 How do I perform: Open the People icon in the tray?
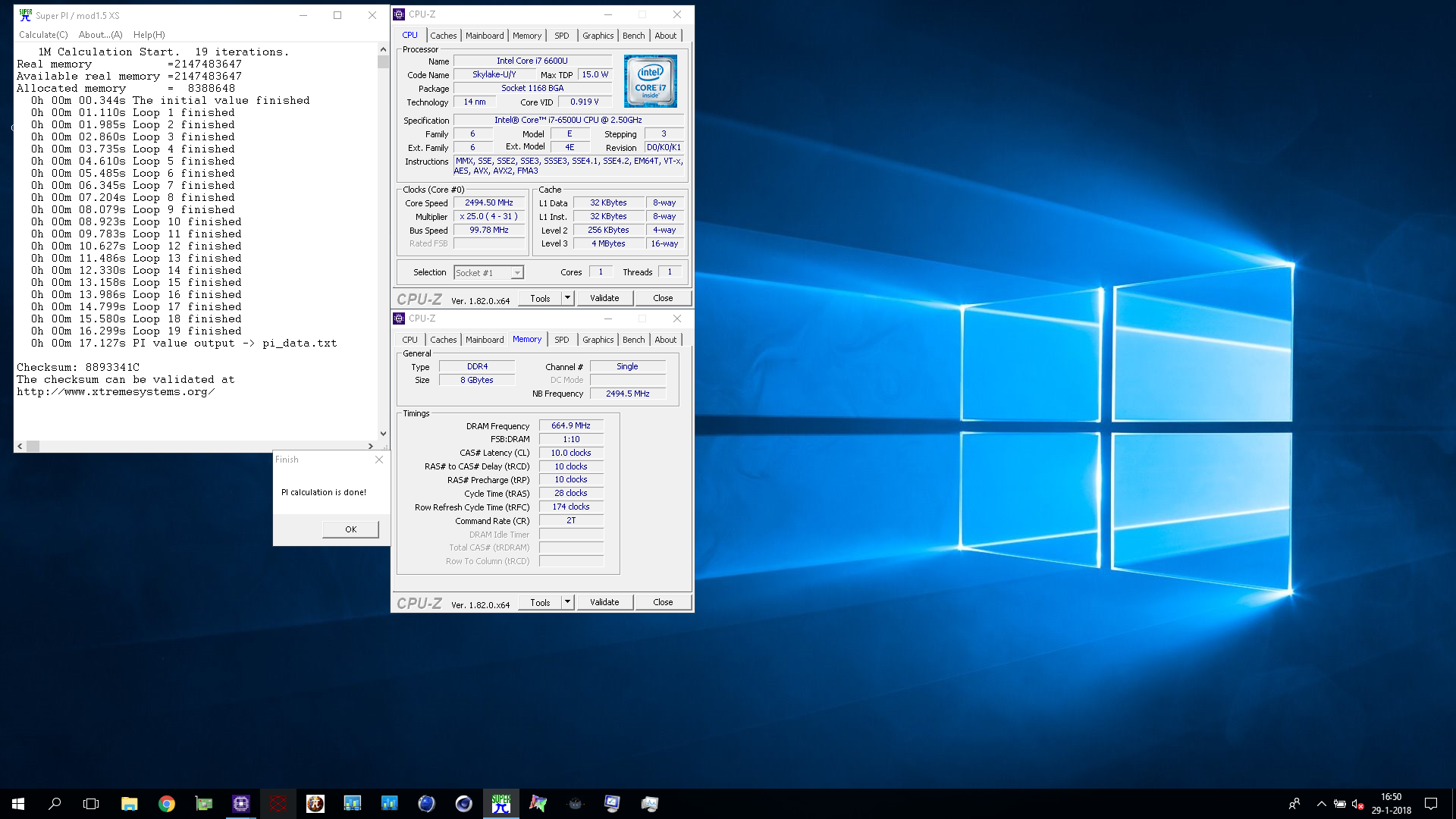pos(1294,804)
